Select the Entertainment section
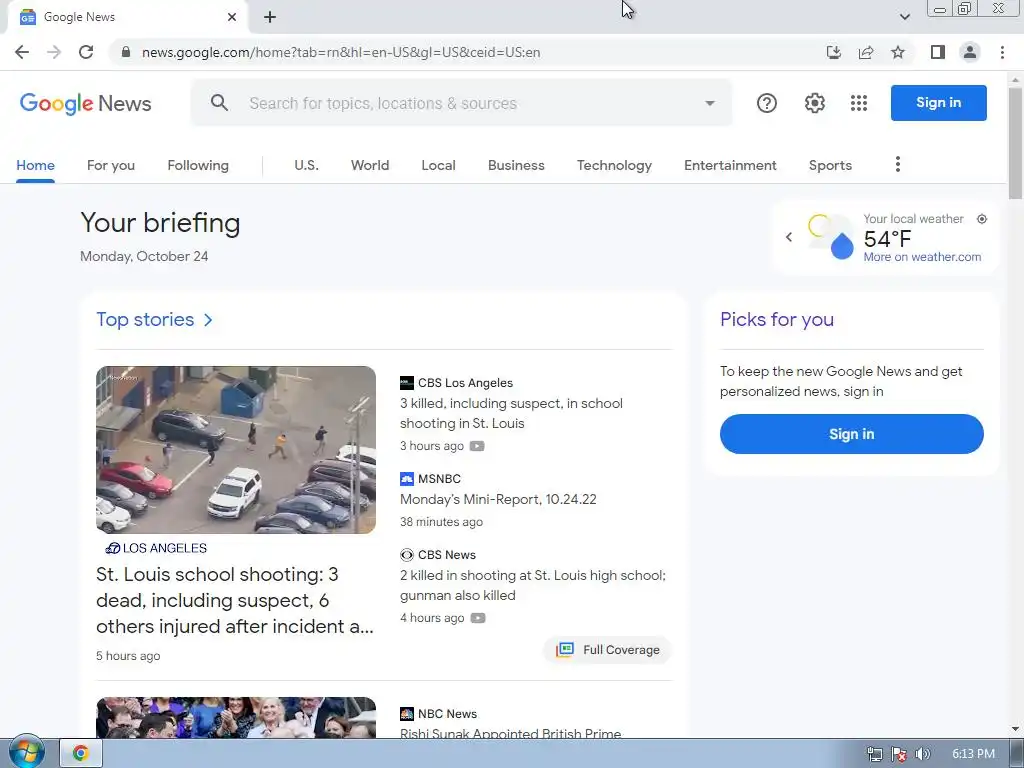The width and height of the screenshot is (1024, 768). click(x=730, y=165)
